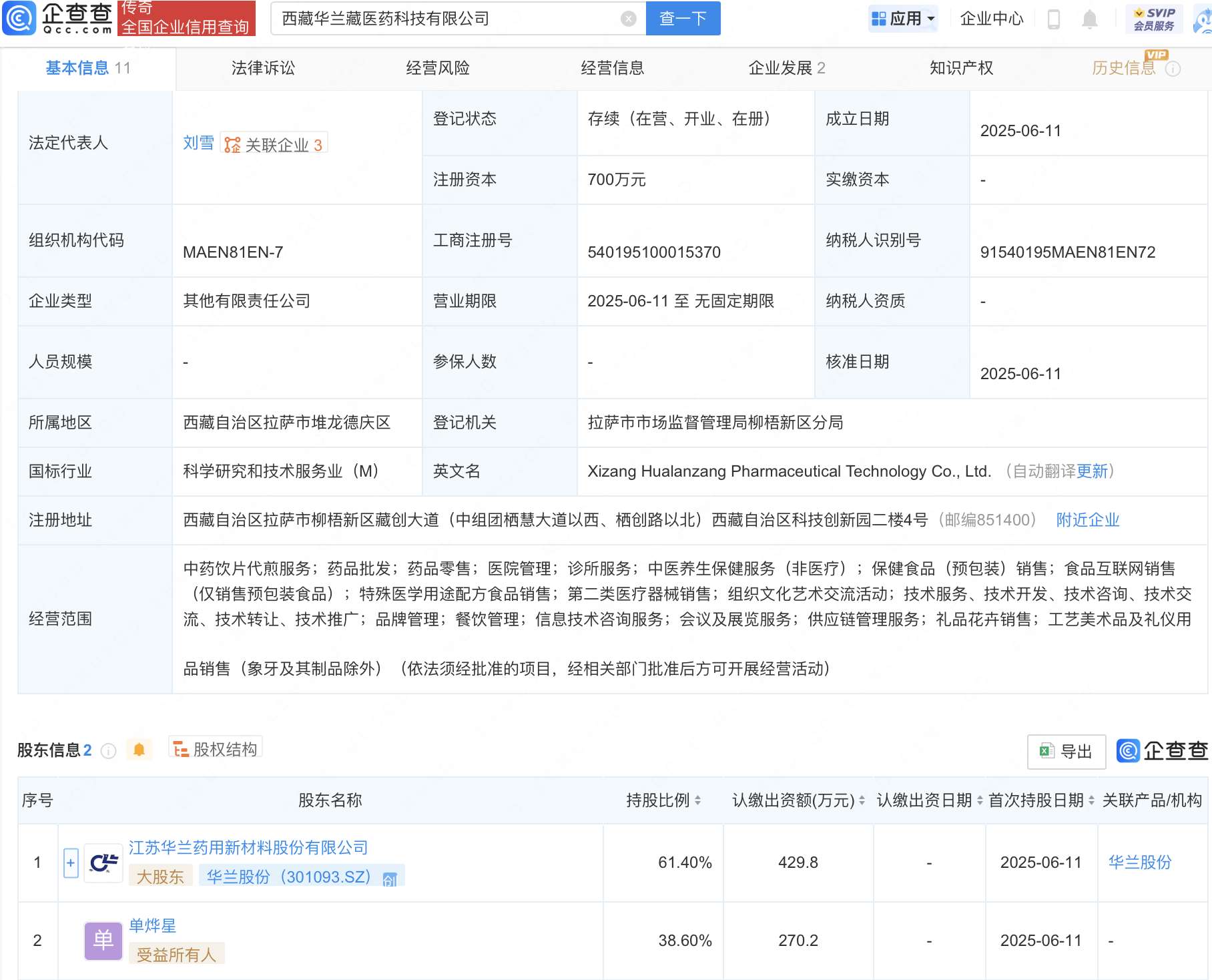
Task: Select organization code MAEN81EN-7
Action: [x=233, y=252]
